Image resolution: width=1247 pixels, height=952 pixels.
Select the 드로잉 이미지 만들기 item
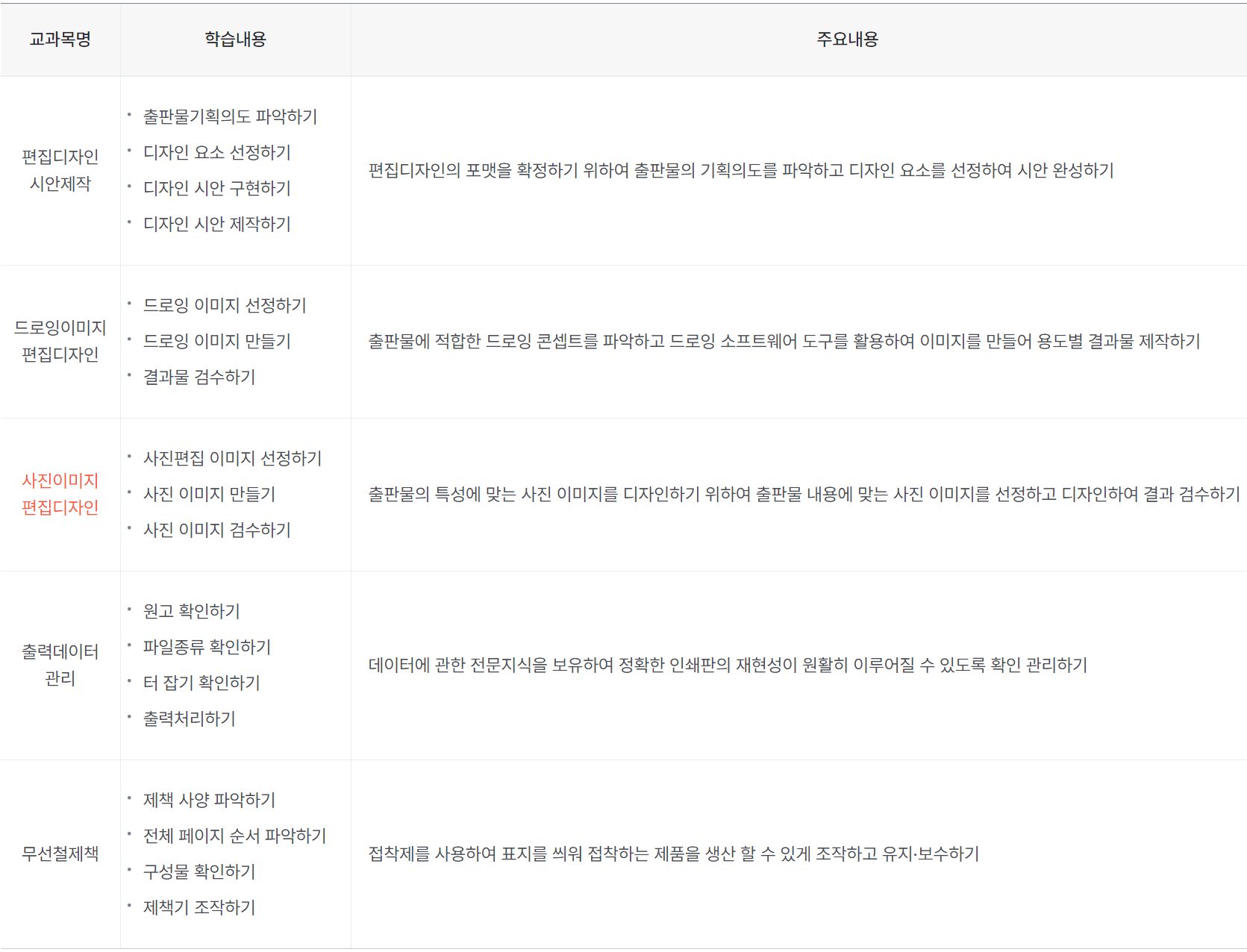(218, 341)
